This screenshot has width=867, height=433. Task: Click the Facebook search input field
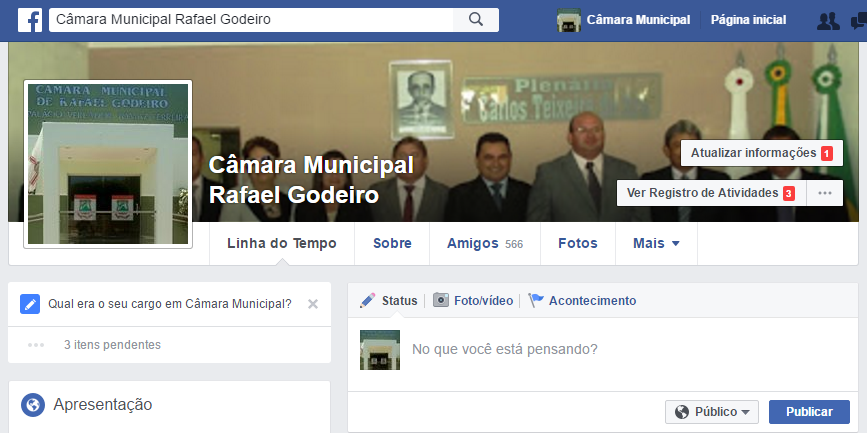tap(252, 20)
